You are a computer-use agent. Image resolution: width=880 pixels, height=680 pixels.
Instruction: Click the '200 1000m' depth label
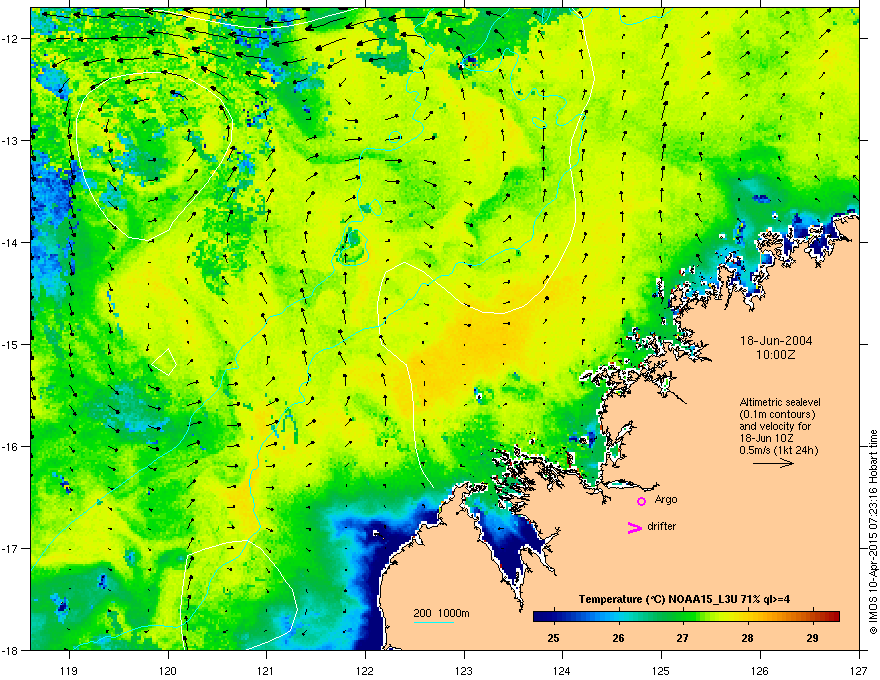point(441,613)
